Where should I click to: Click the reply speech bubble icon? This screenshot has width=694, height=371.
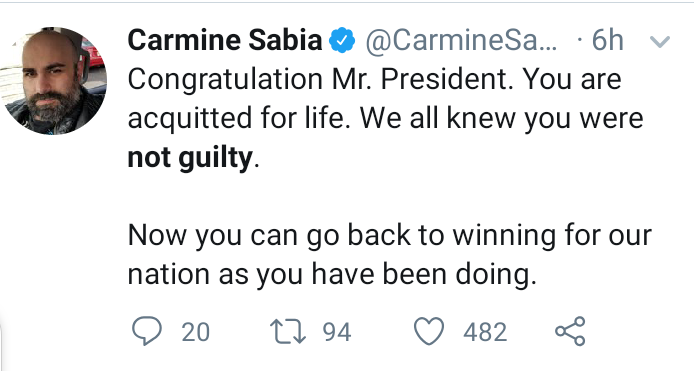point(147,331)
